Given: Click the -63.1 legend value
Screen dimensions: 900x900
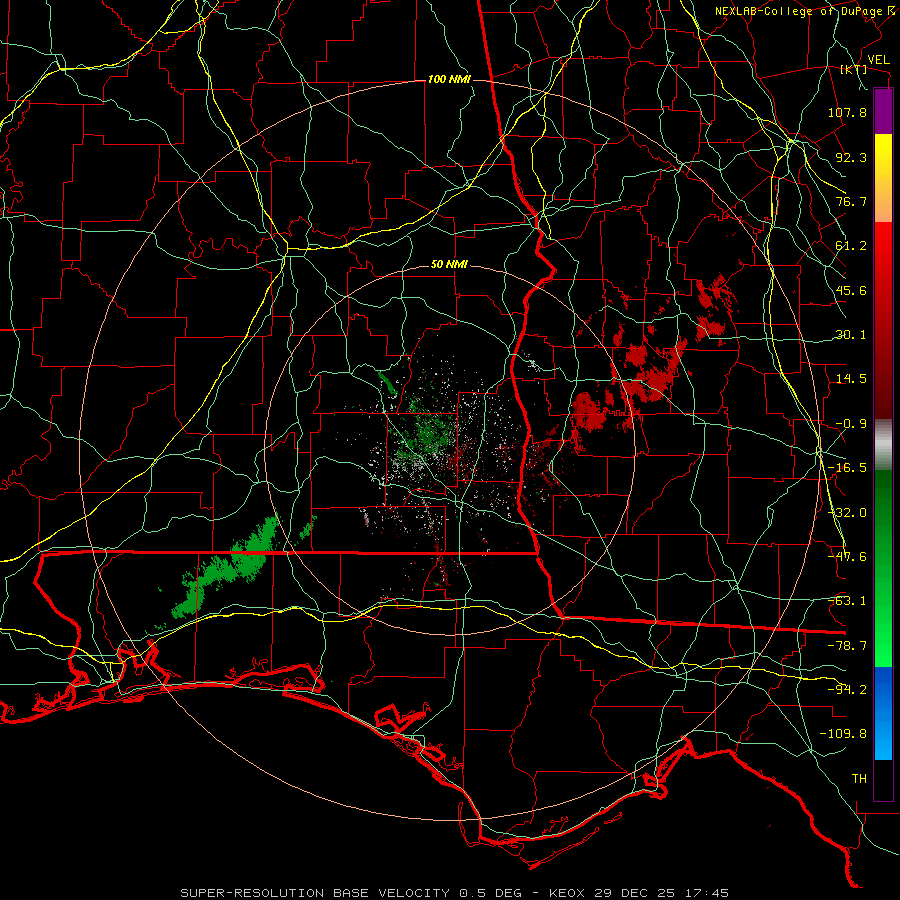Looking at the screenshot, I should (847, 601).
